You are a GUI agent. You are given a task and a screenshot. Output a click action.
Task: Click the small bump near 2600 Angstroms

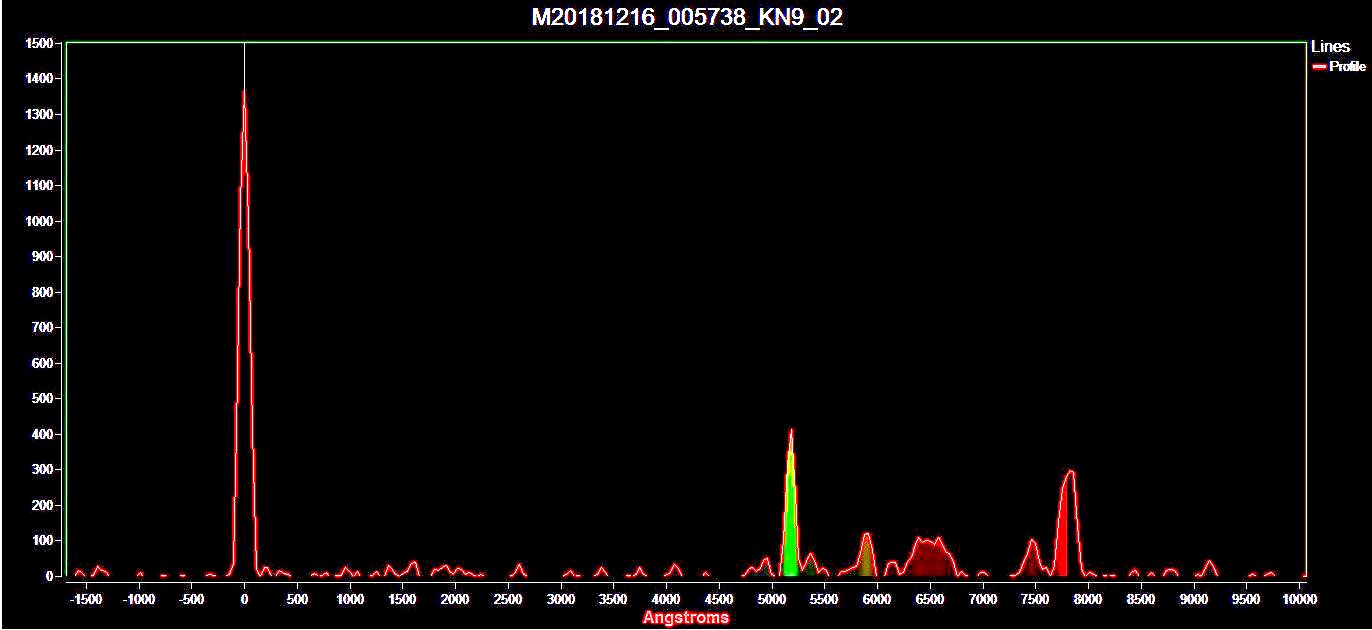(518, 569)
